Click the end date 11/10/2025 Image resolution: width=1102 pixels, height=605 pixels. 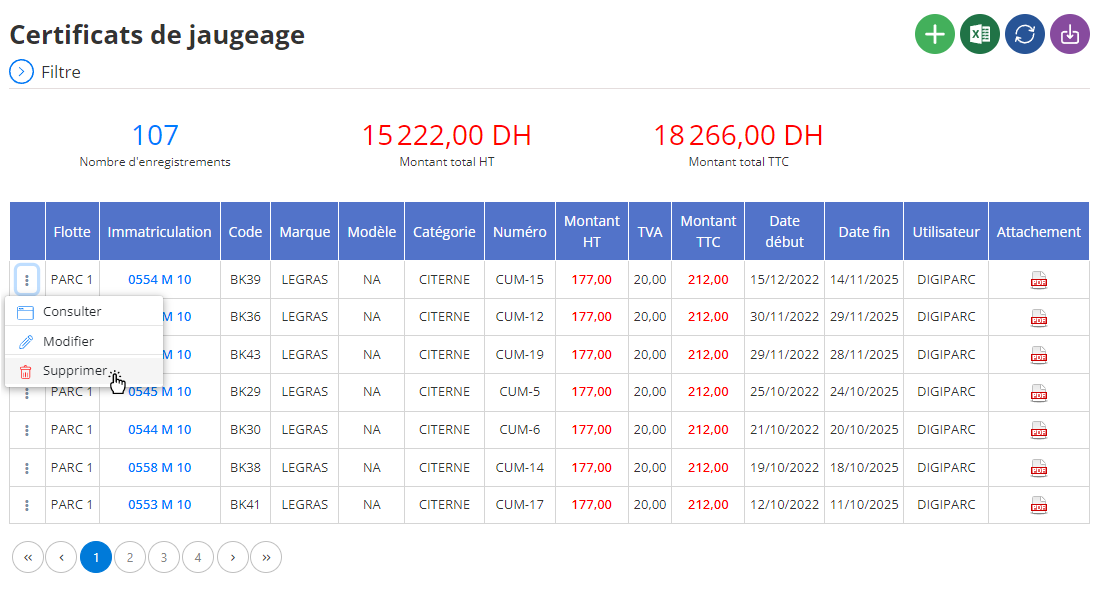[x=864, y=505]
